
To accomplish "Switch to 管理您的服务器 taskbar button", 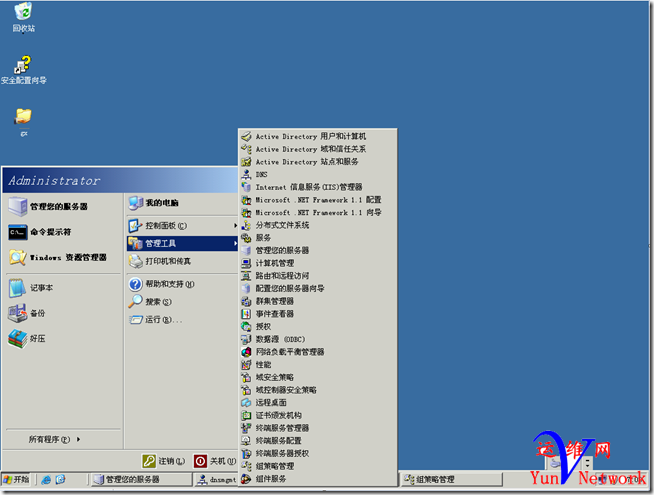I will click(x=141, y=479).
